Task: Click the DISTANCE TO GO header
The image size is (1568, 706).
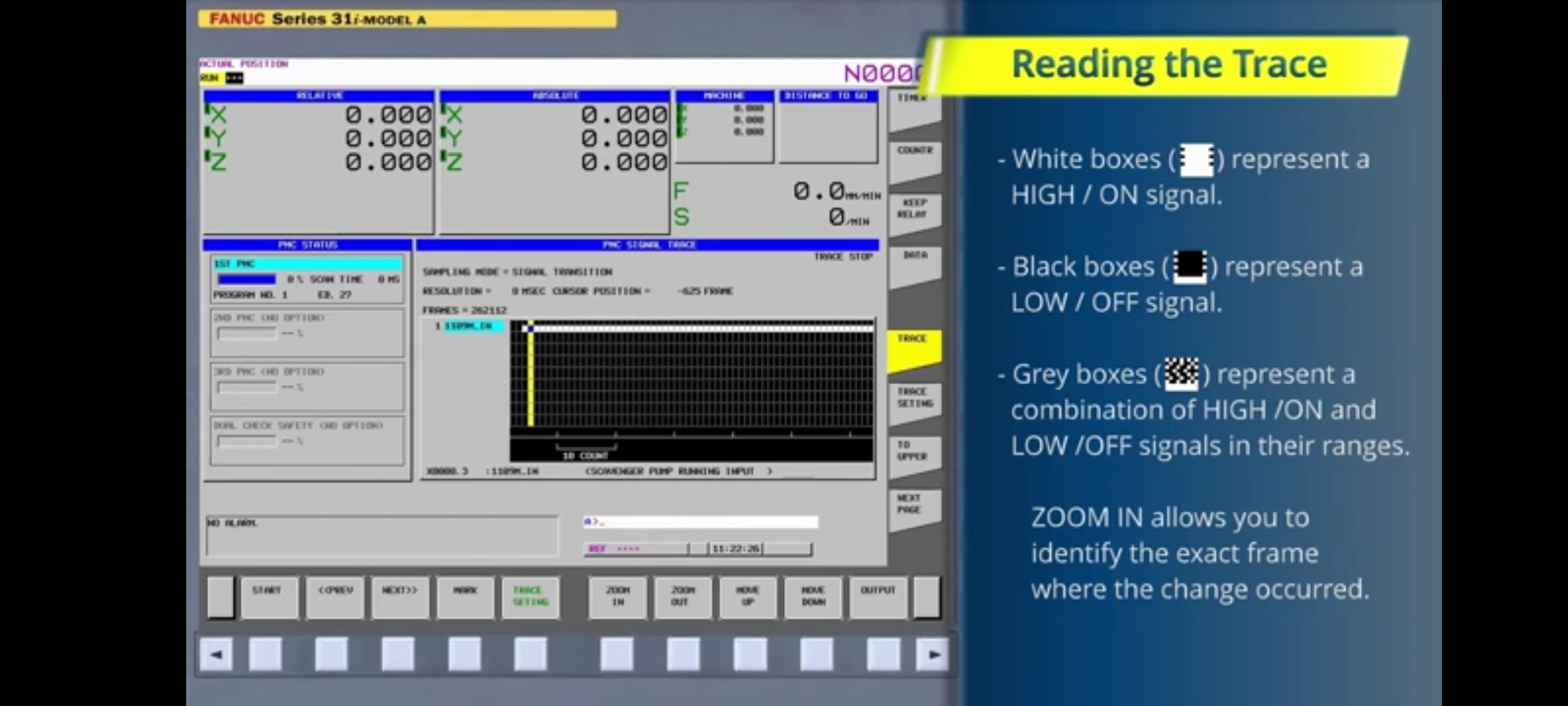Action: pos(827,95)
